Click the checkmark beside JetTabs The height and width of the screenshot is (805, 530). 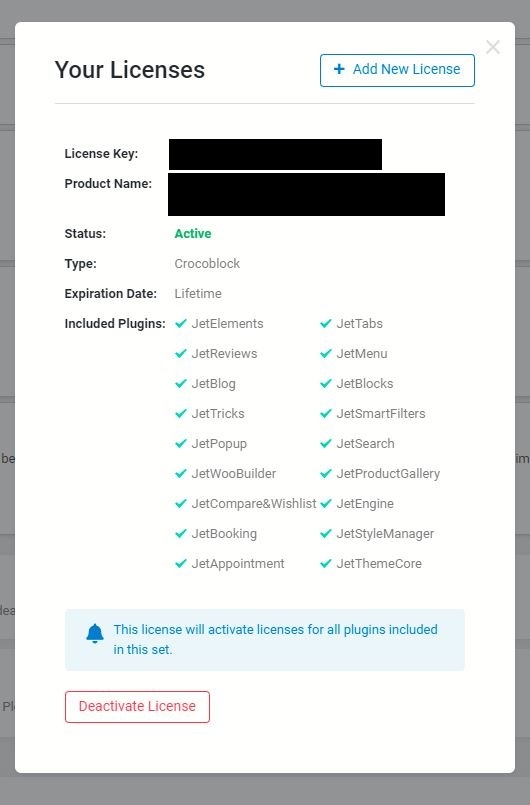point(326,323)
